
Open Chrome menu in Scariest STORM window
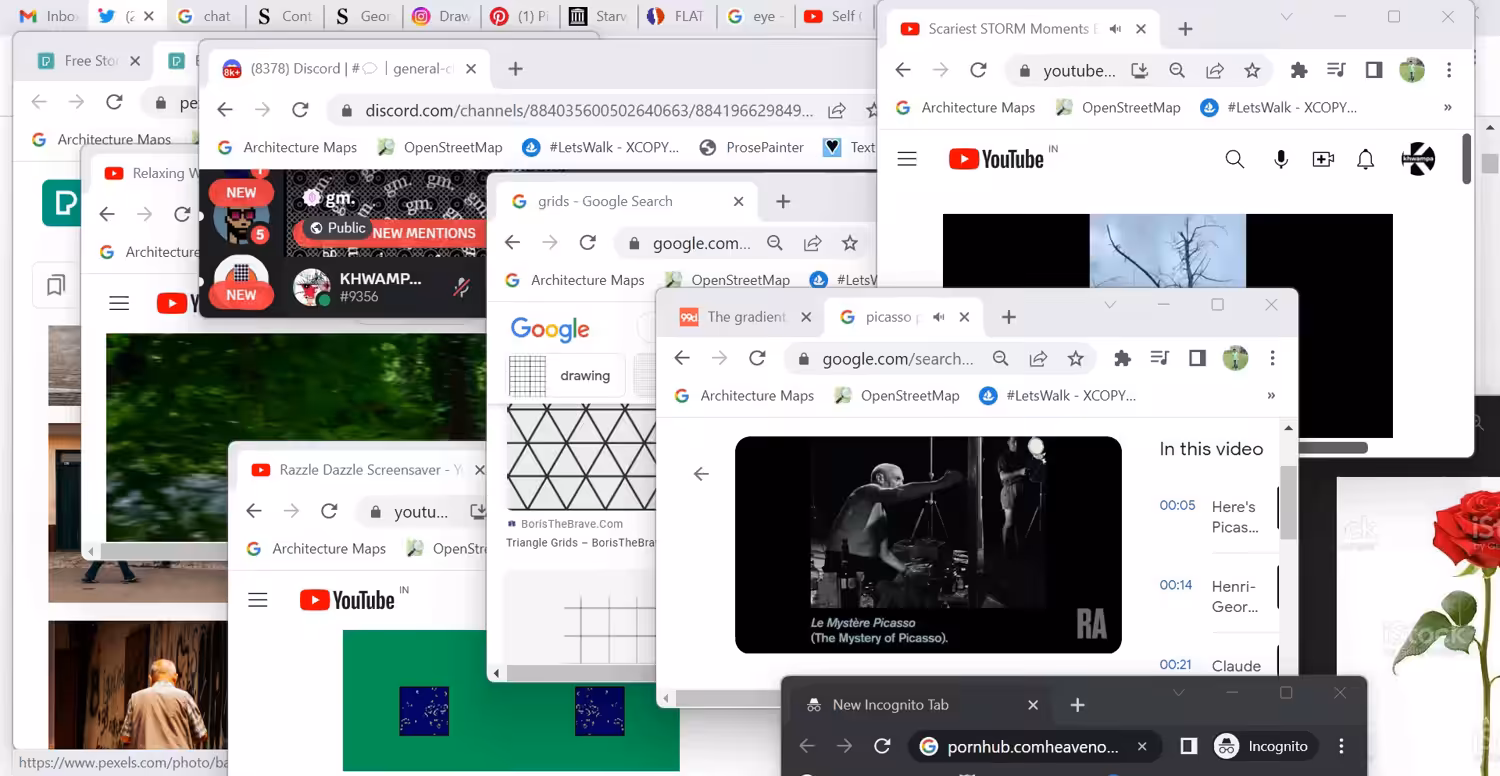pos(1449,70)
